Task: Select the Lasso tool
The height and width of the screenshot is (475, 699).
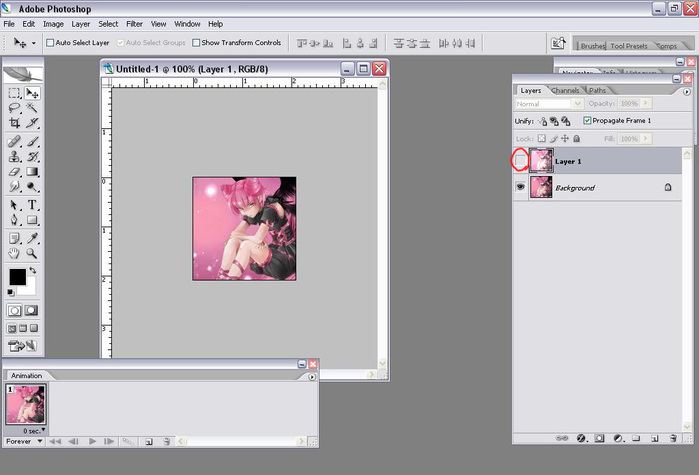Action: [x=14, y=107]
